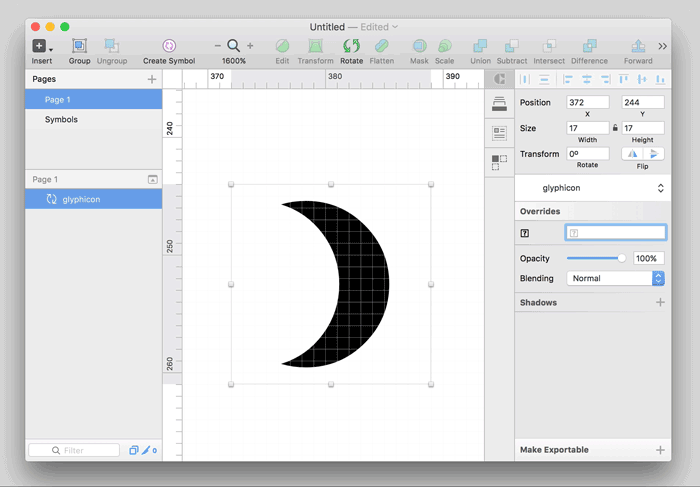Apply Intersect boolean operation
Image resolution: width=700 pixels, height=487 pixels.
tap(549, 46)
